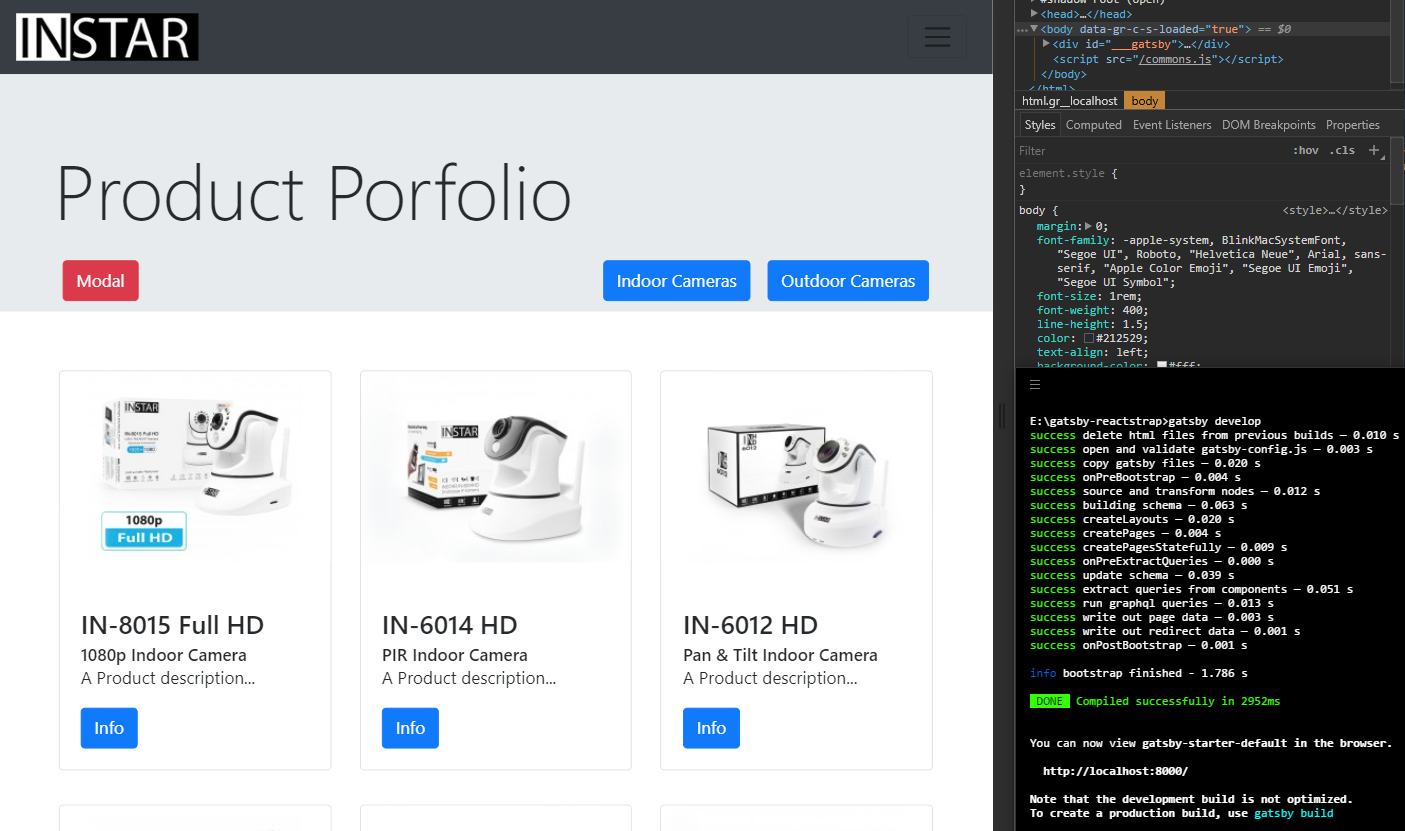The width and height of the screenshot is (1405, 831).
Task: Open the /commons.js script link
Action: [1174, 59]
